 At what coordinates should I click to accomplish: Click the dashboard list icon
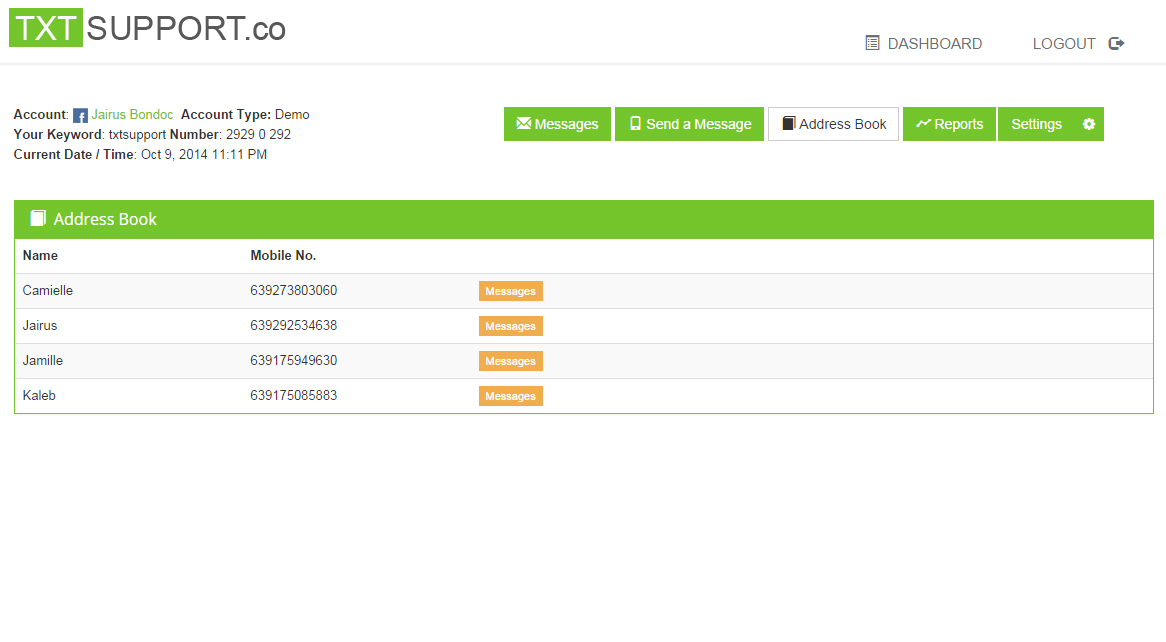(872, 43)
